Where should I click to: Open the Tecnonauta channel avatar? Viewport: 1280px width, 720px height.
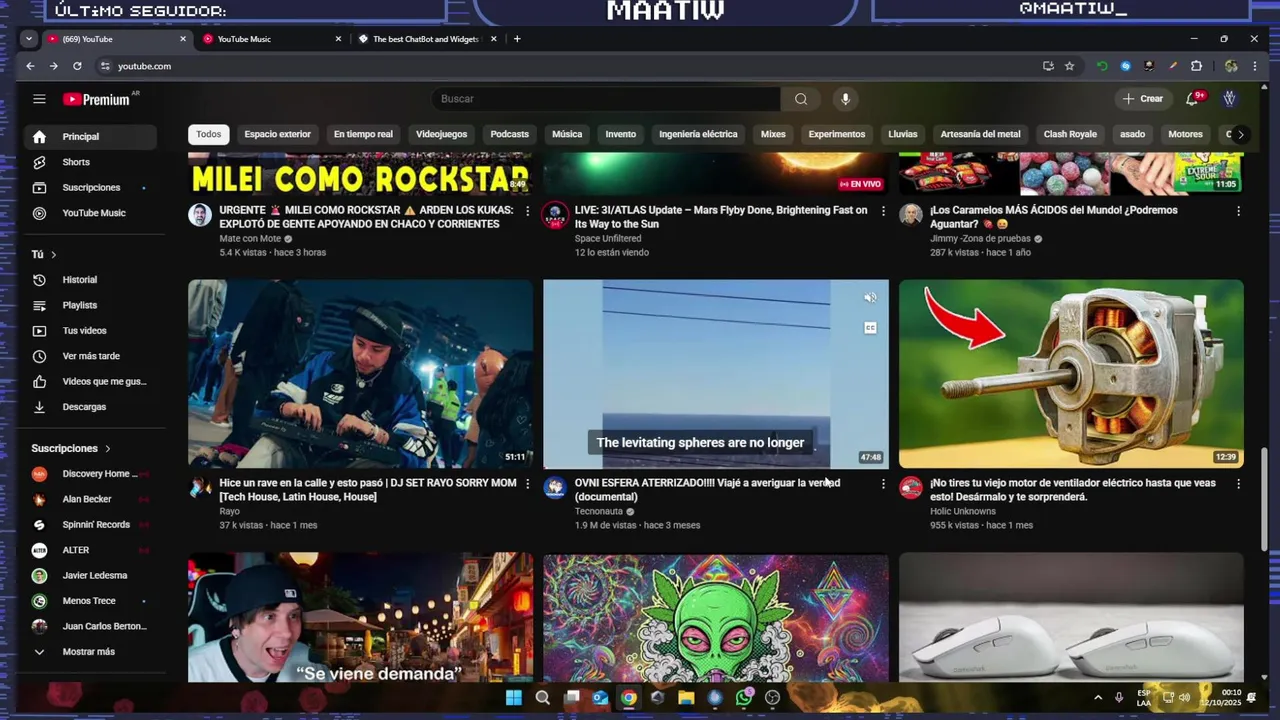pos(555,488)
